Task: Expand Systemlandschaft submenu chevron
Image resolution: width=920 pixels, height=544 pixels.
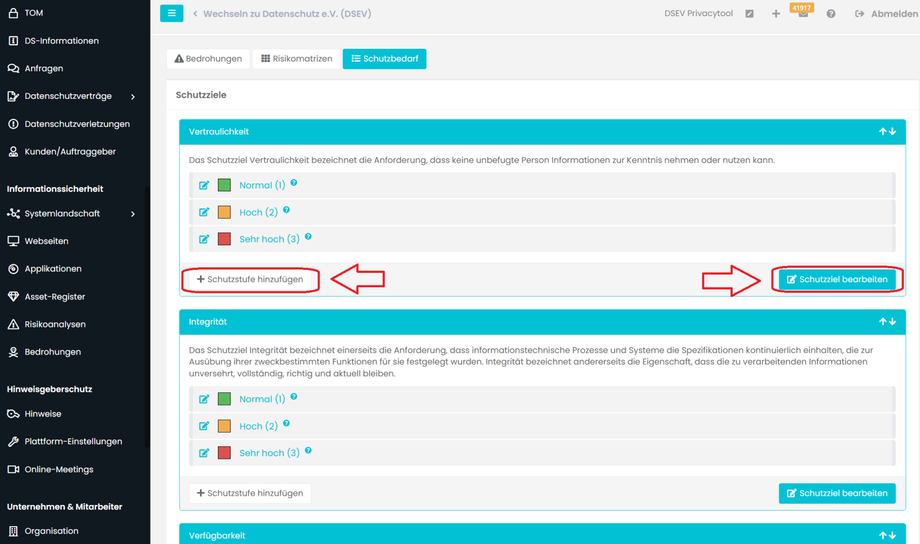Action: pos(133,214)
